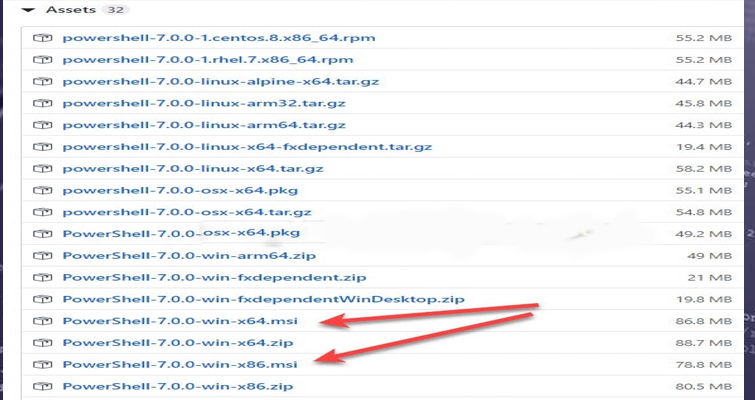Click package icon beside win-fxdependentWinDesktop.zip
The image size is (755, 400).
[42, 299]
